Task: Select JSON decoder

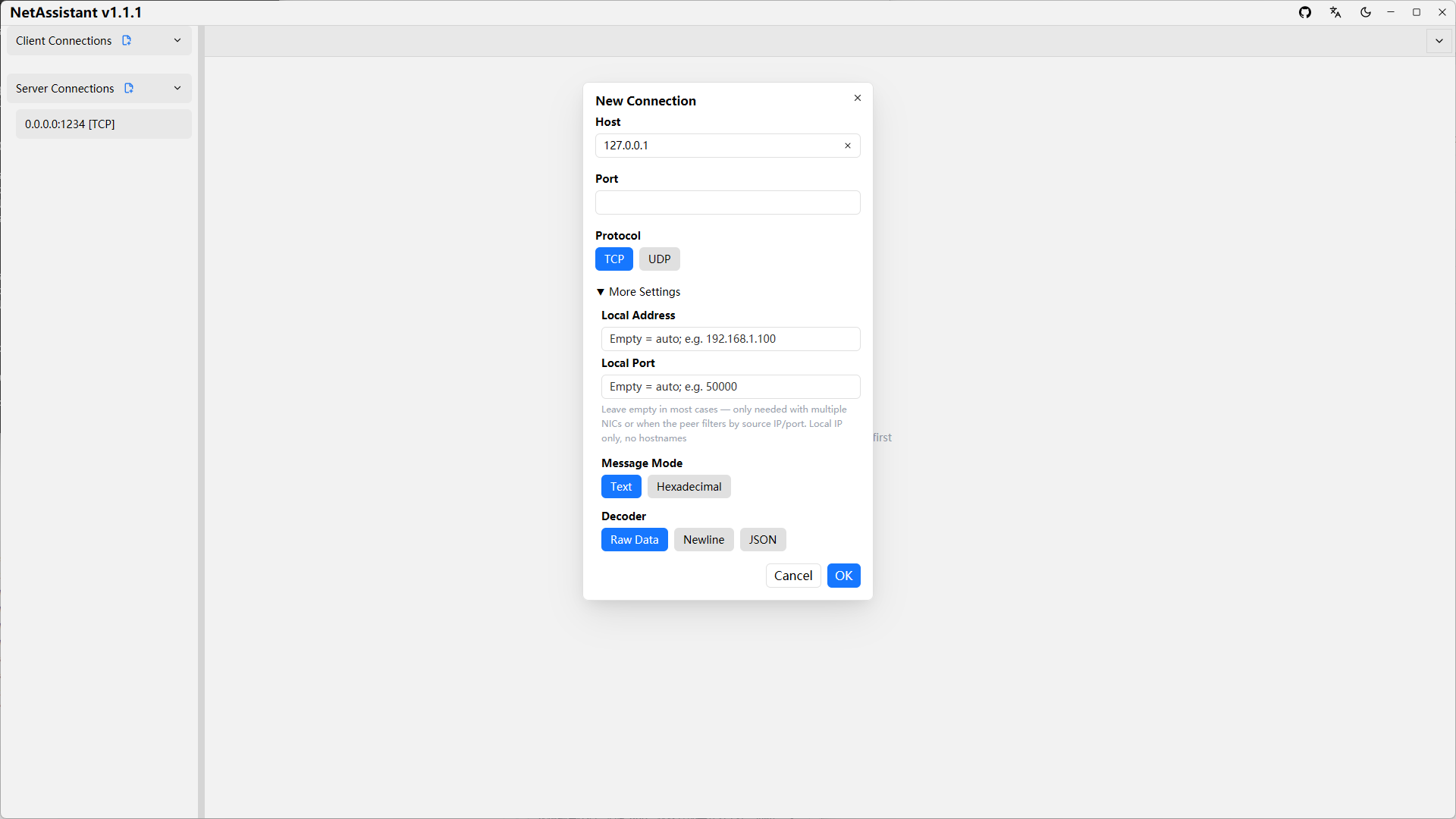Action: click(763, 540)
